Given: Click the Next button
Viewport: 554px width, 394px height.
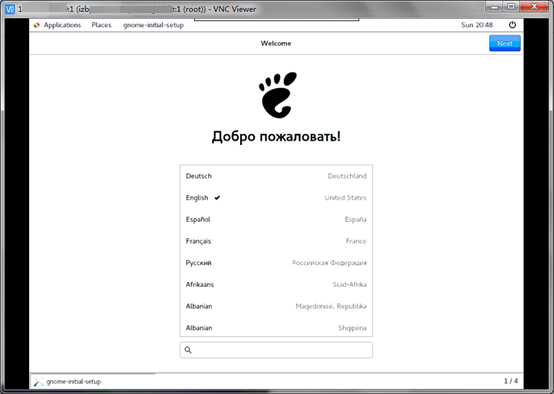Looking at the screenshot, I should [505, 43].
